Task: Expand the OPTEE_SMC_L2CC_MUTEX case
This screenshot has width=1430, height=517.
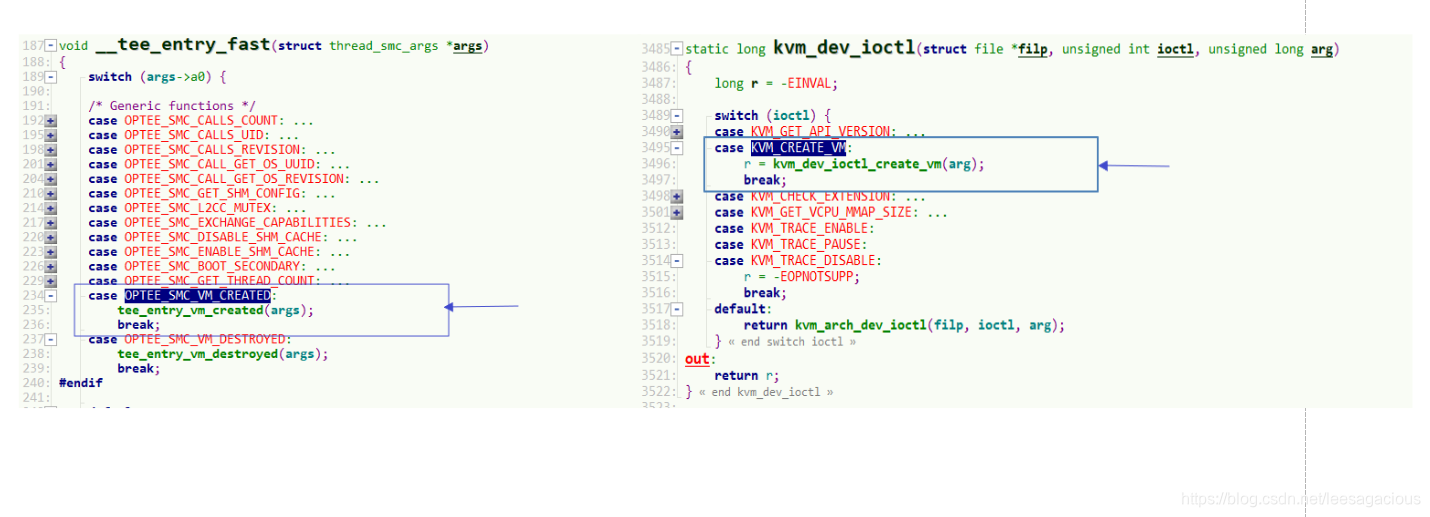Action: pyautogui.click(x=51, y=208)
